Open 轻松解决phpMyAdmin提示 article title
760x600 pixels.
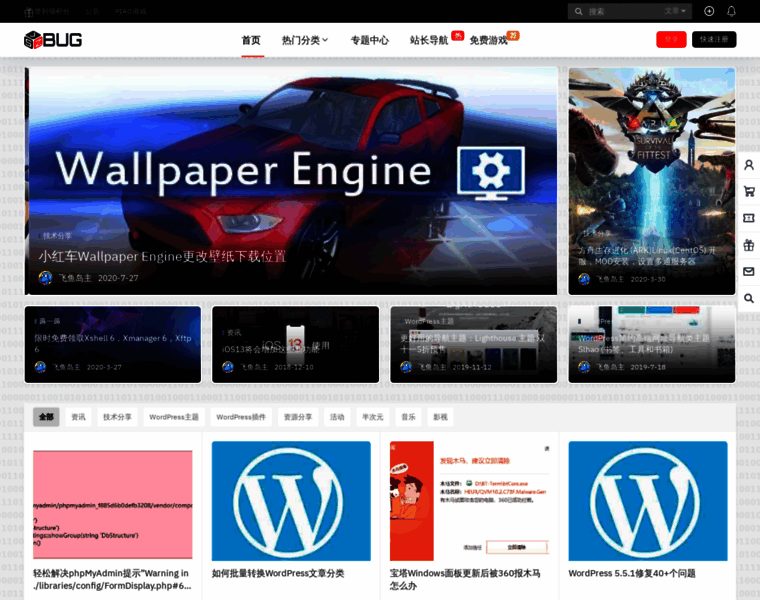112,579
